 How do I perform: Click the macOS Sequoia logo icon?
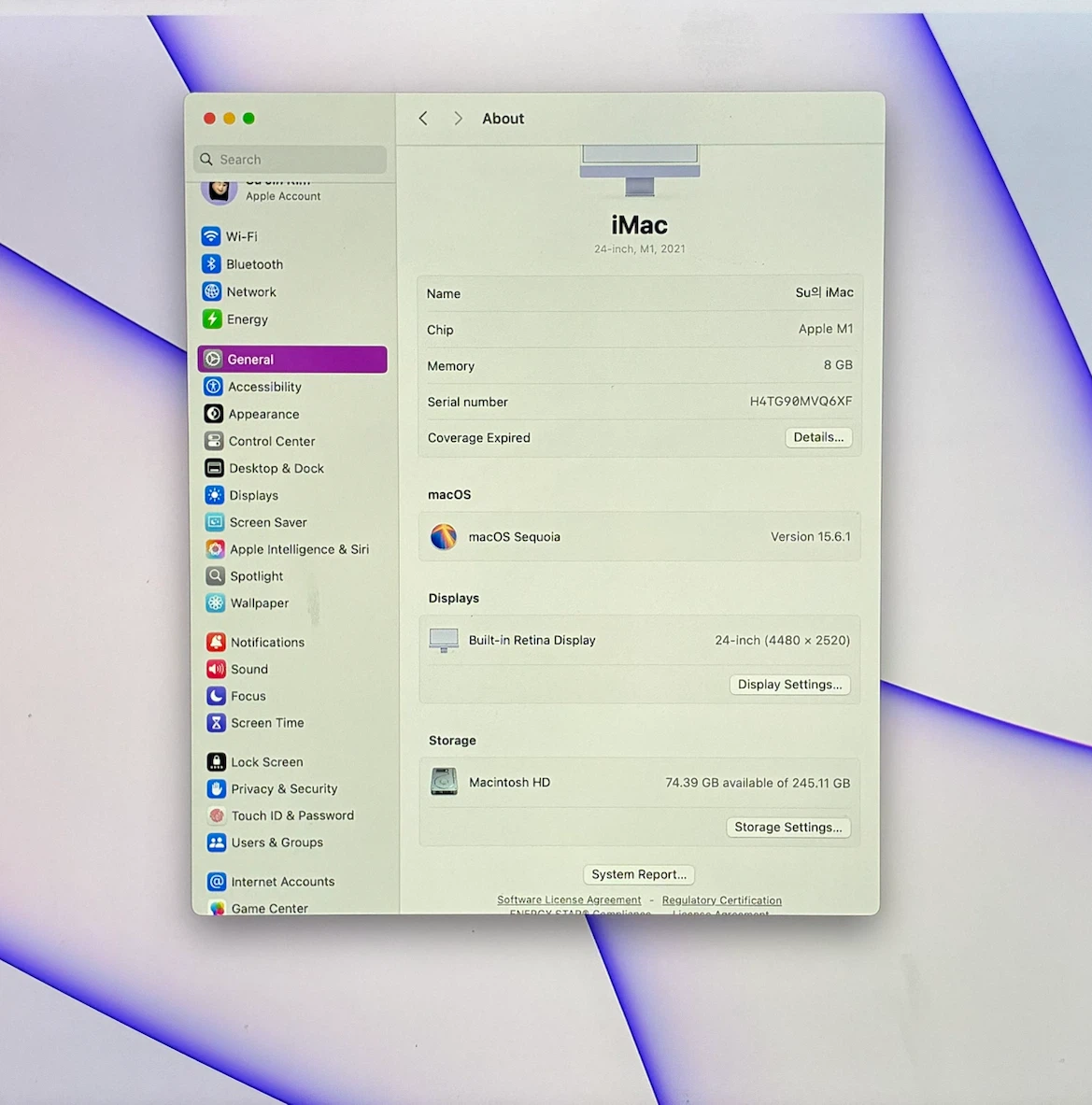444,537
